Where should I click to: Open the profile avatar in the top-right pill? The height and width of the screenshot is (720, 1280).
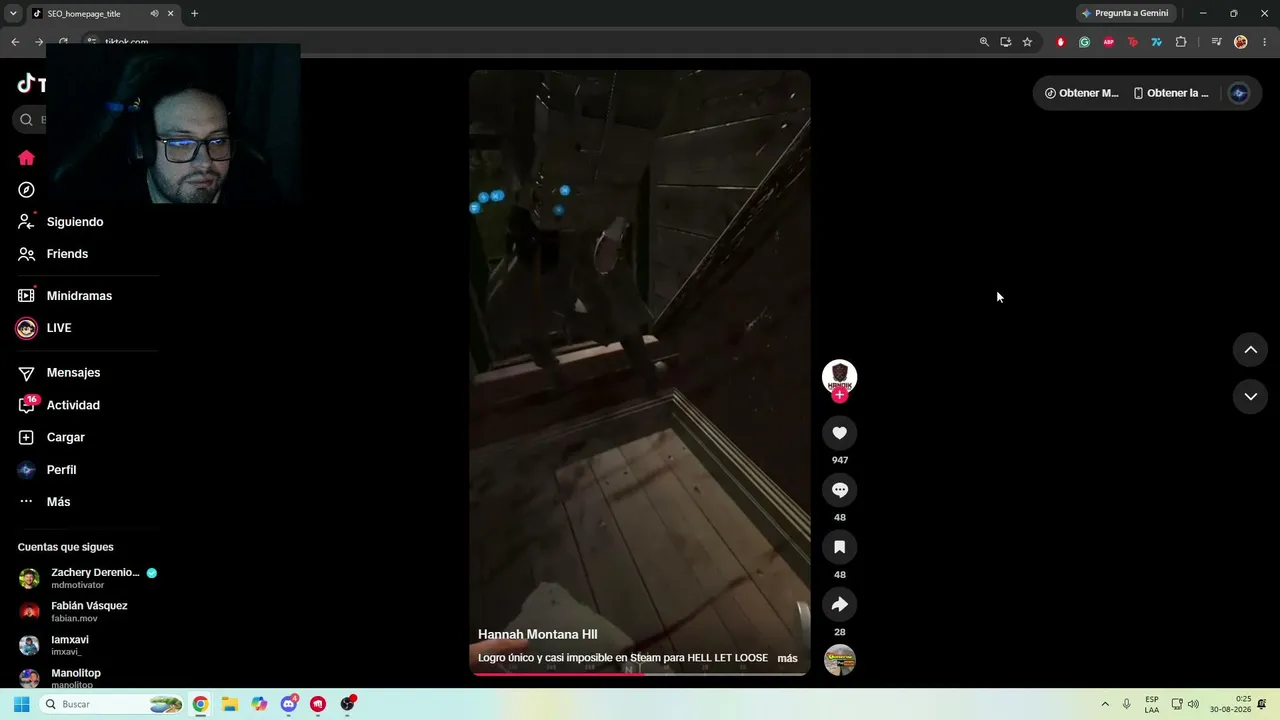click(x=1239, y=93)
